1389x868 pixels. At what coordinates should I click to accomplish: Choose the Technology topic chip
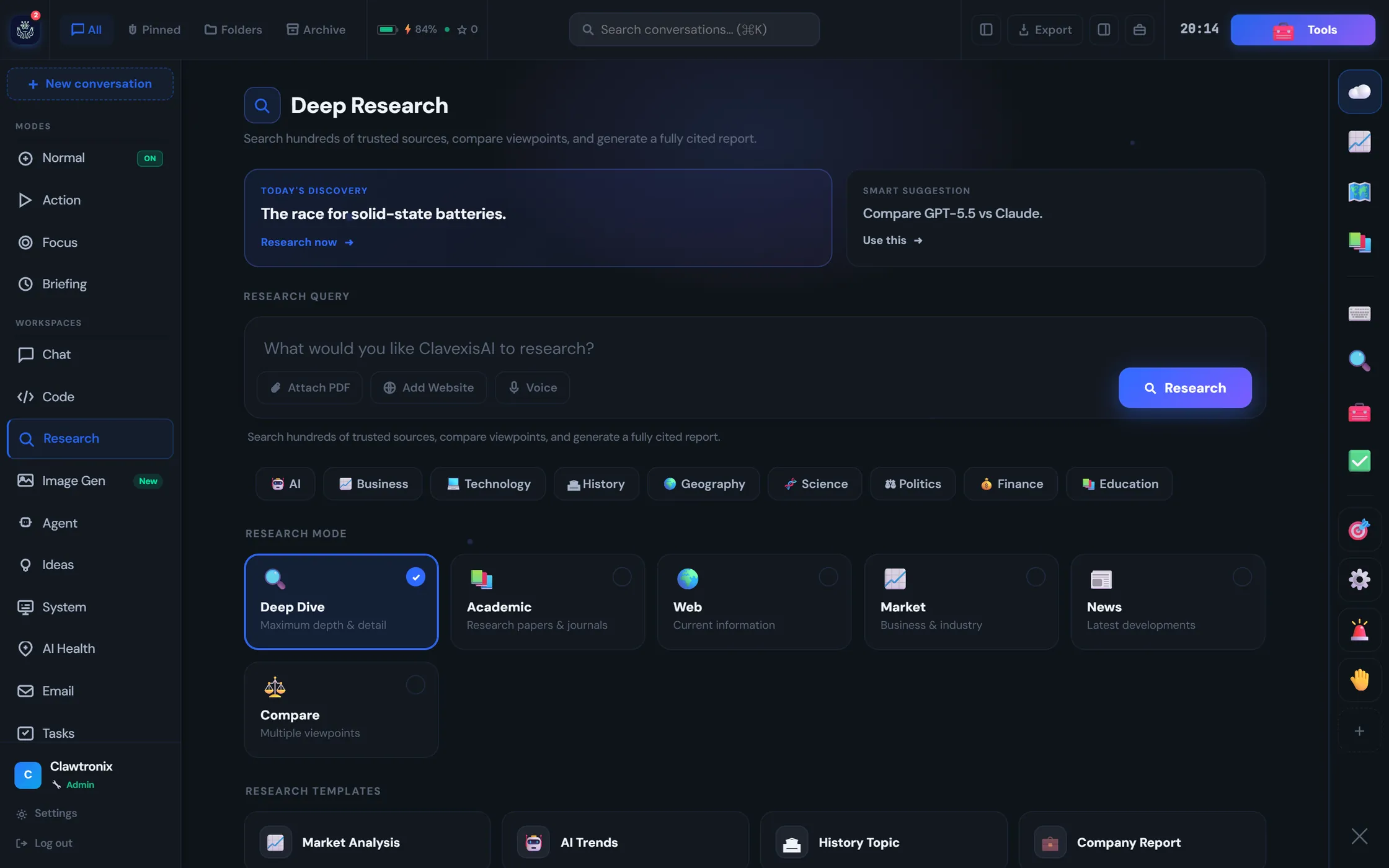(x=488, y=484)
